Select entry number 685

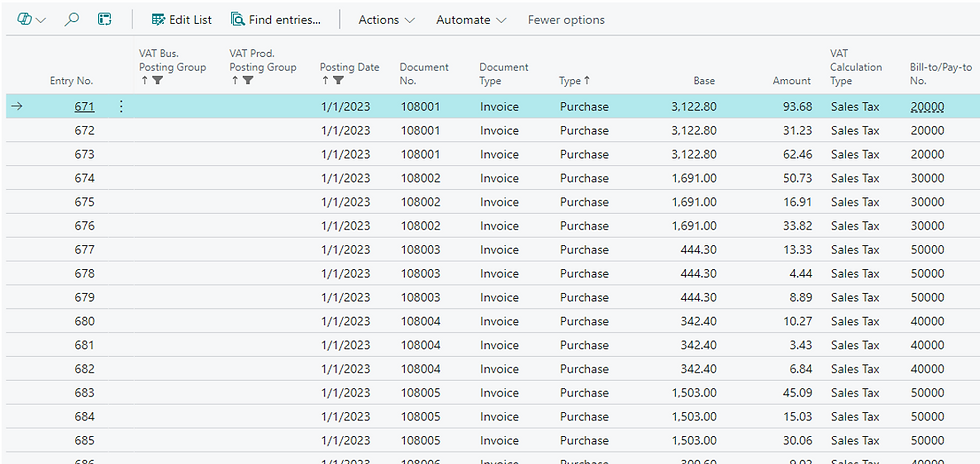pos(84,440)
